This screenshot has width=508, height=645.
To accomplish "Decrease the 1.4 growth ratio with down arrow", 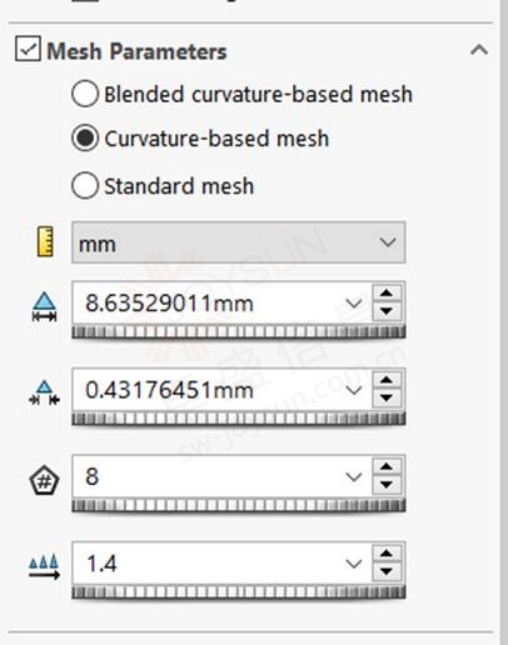I will click(387, 572).
